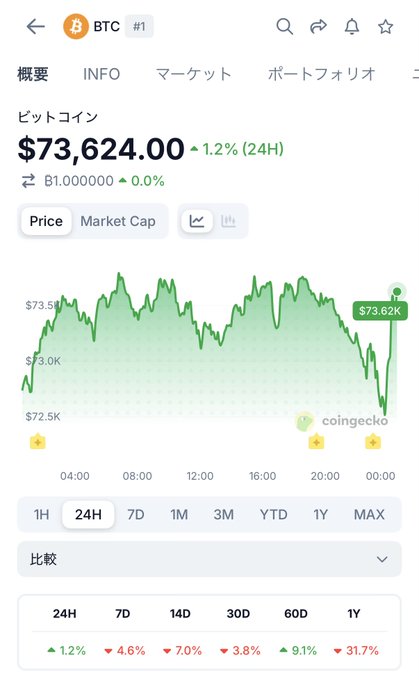Tap the share arrow icon
This screenshot has height=680, width=419.
(x=318, y=26)
